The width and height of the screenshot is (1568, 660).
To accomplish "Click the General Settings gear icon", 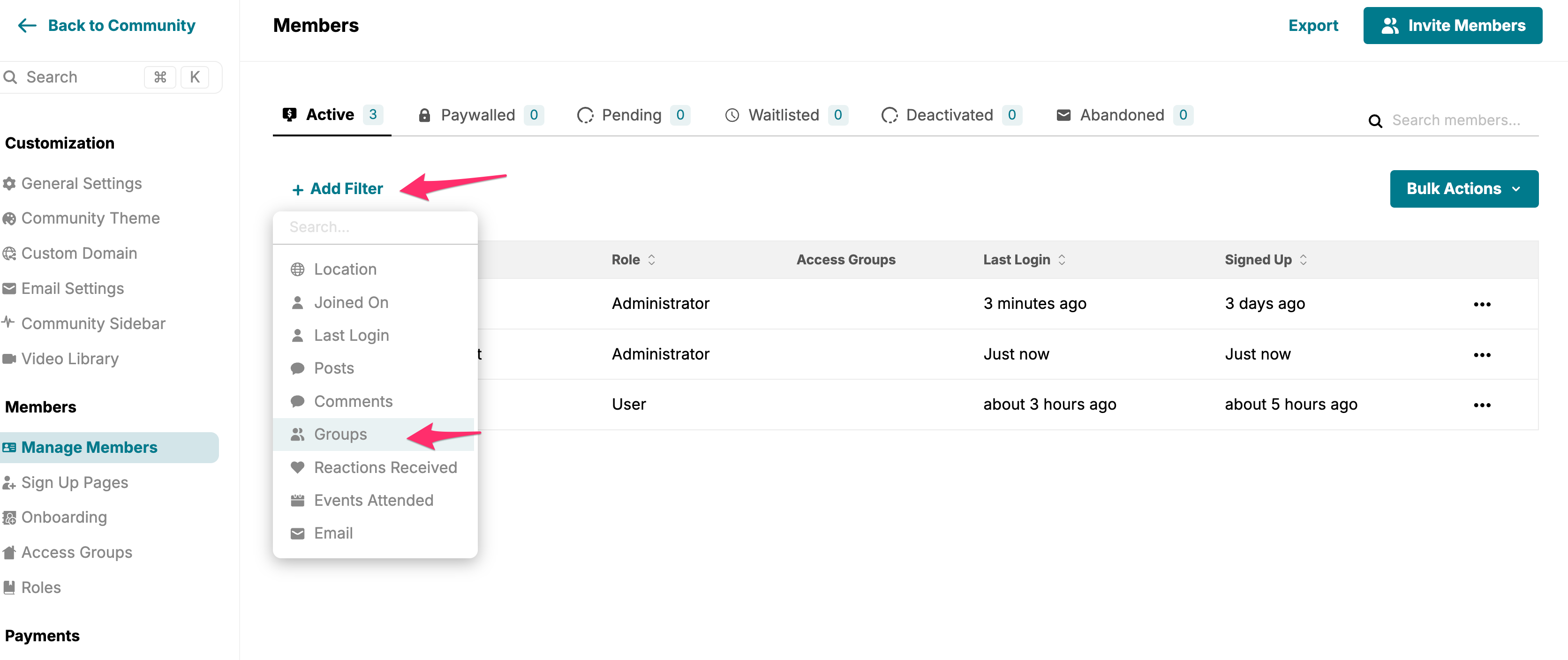I will 9,184.
